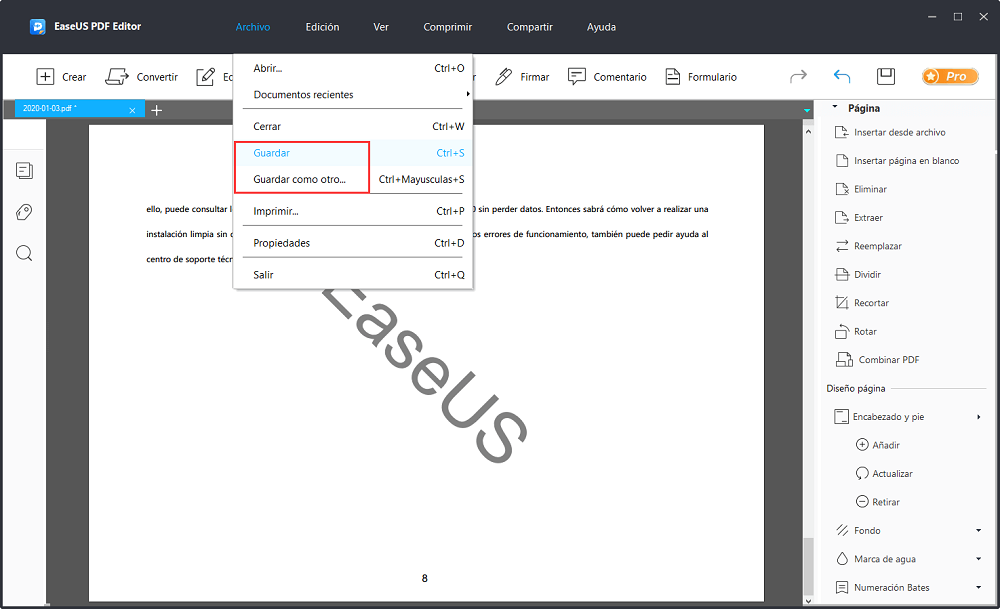Click the EaseUS PDF Editor logo

tap(38, 27)
